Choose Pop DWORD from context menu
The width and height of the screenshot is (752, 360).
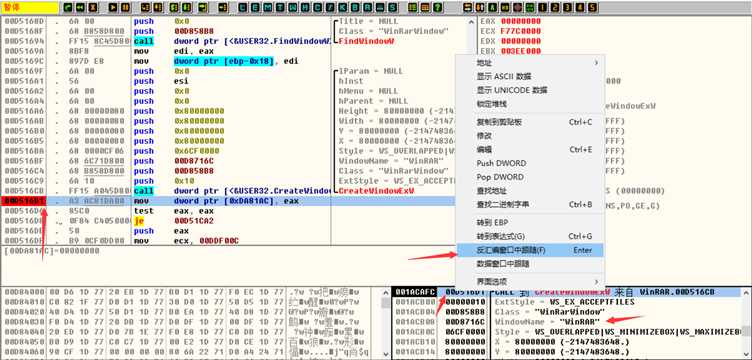pyautogui.click(x=499, y=177)
